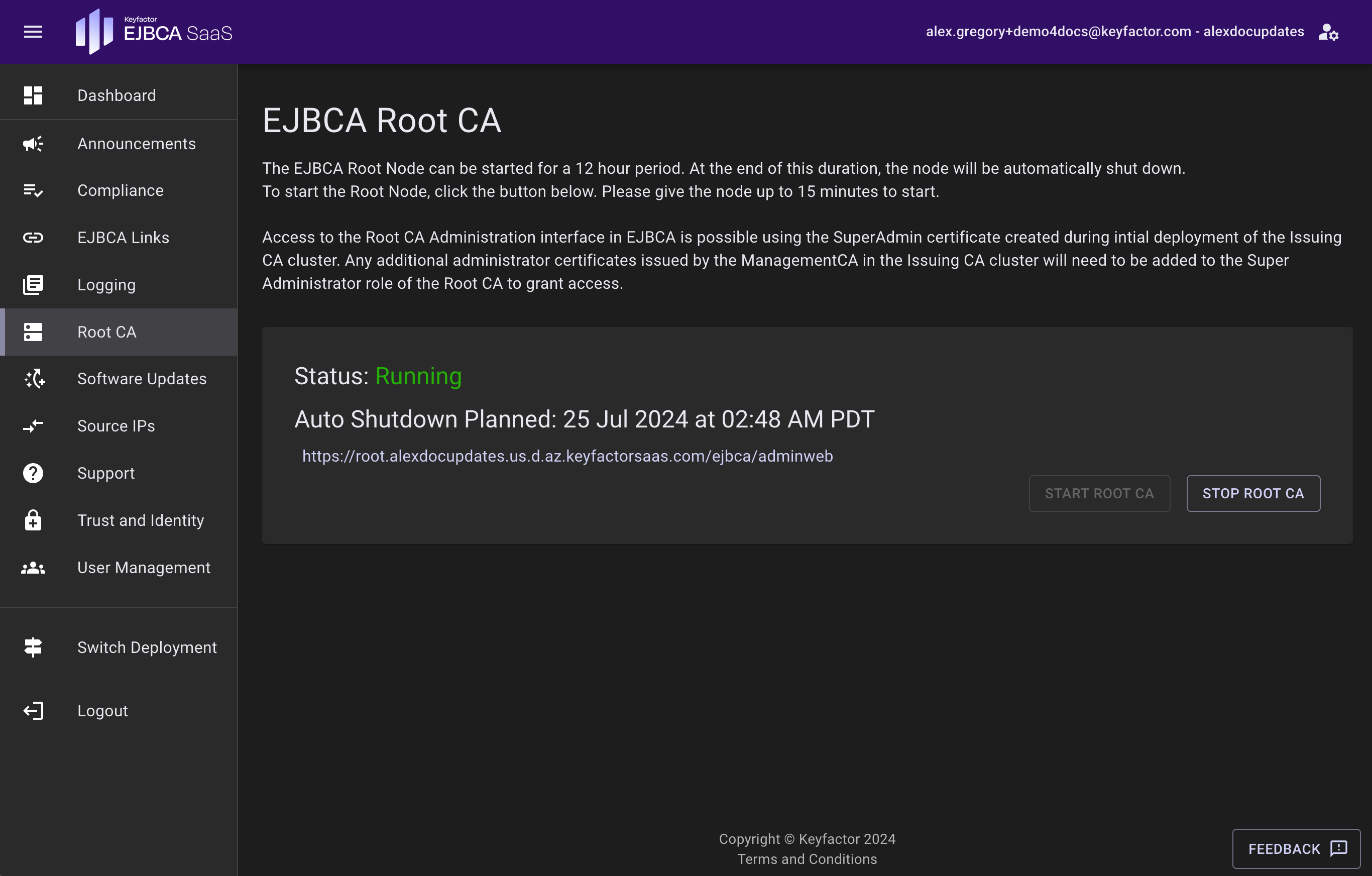Open the Root CA adminweb URL link

pyautogui.click(x=567, y=456)
